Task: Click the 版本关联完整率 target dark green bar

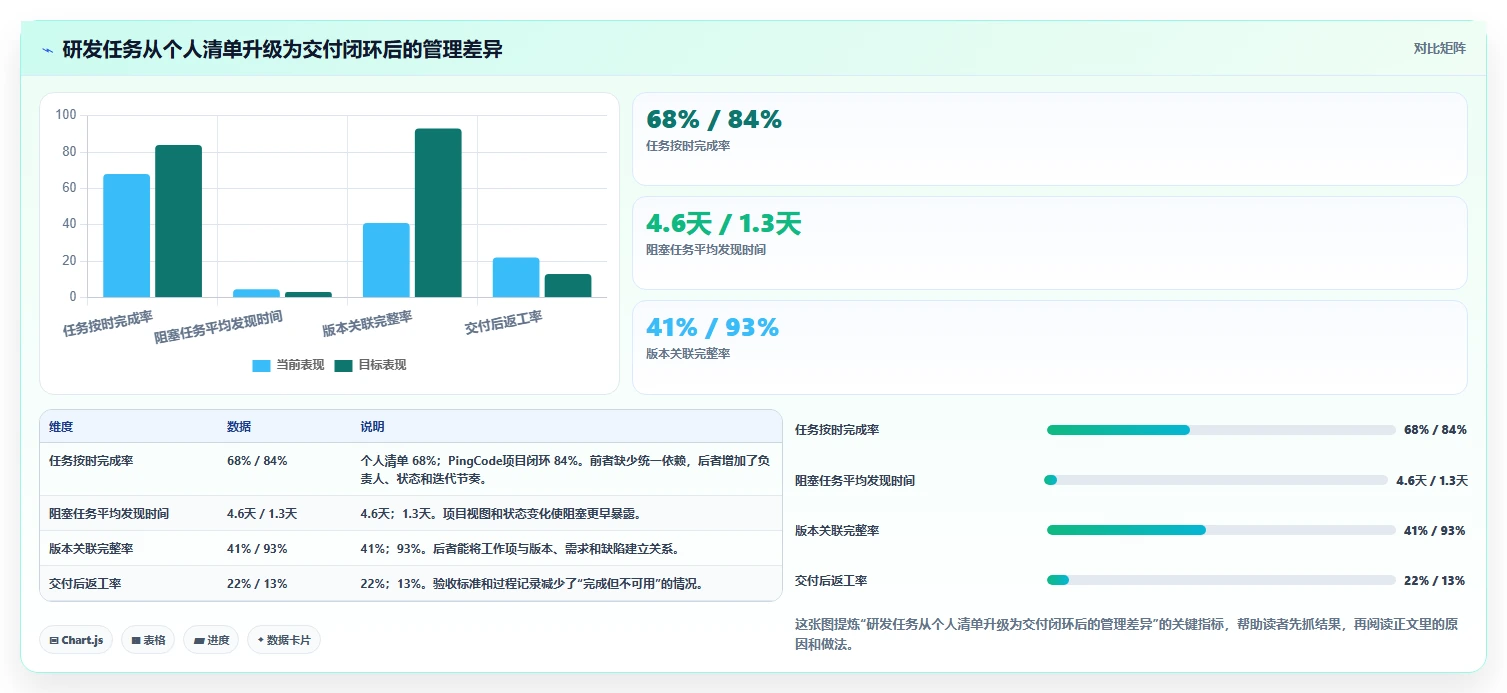Action: click(438, 213)
